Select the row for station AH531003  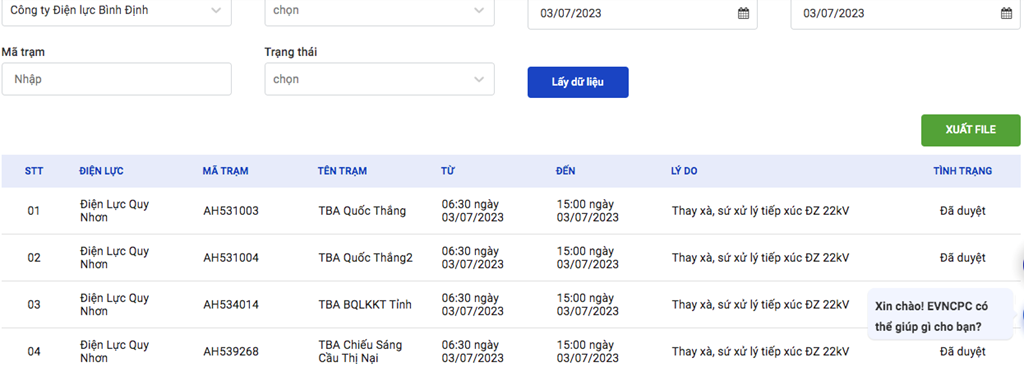[511, 211]
